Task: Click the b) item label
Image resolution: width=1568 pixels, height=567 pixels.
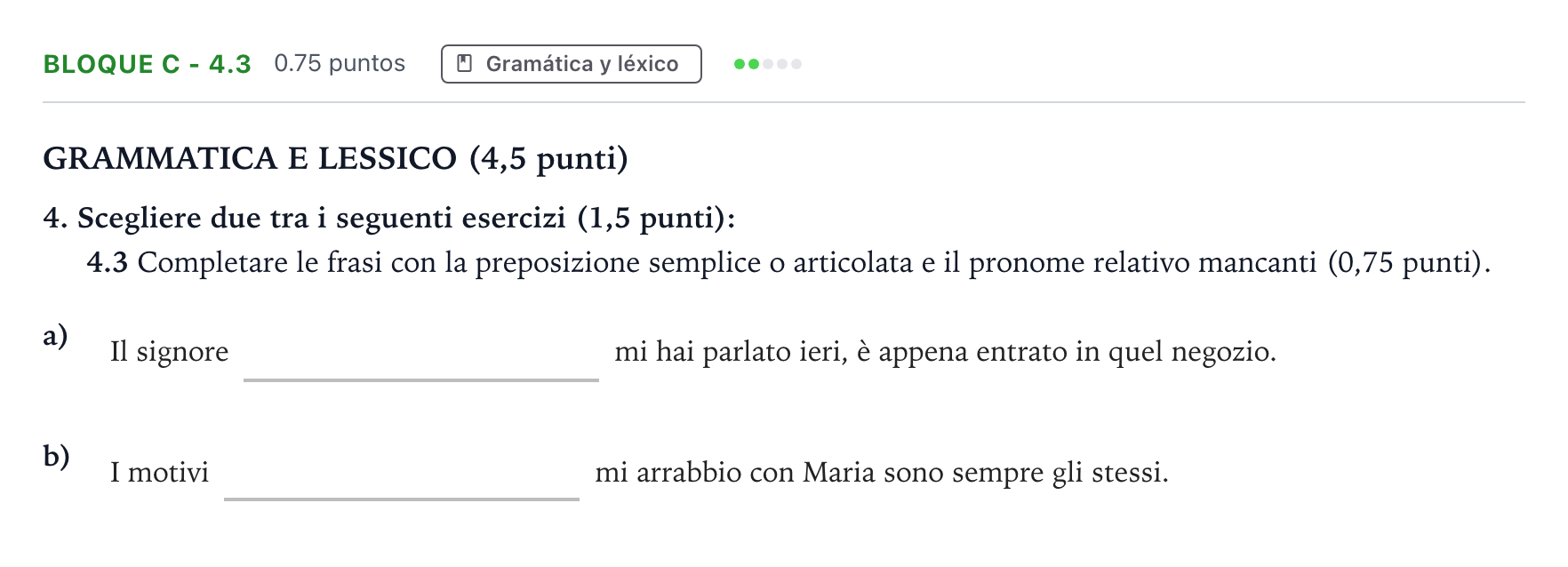Action: point(57,456)
